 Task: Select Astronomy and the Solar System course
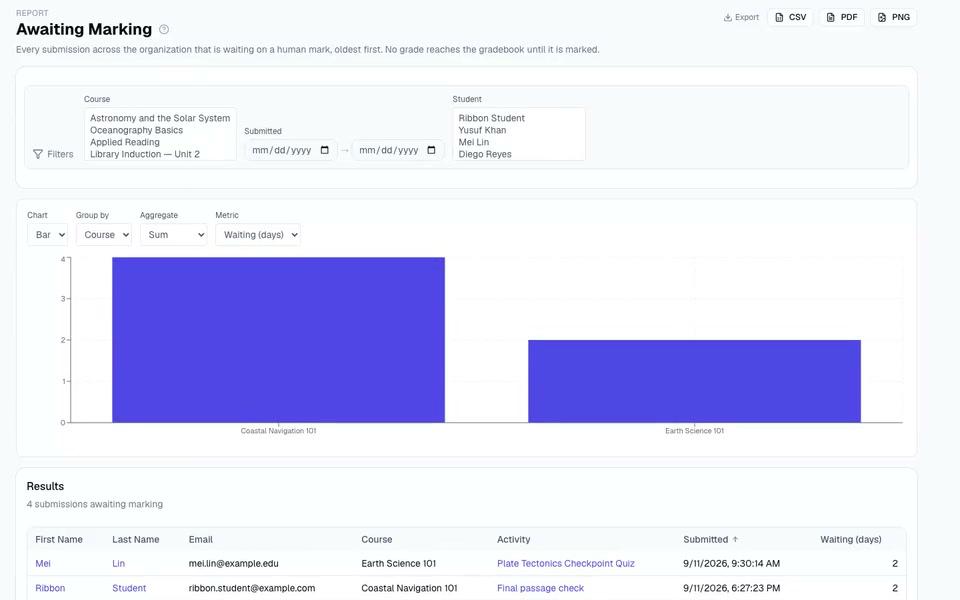[160, 118]
